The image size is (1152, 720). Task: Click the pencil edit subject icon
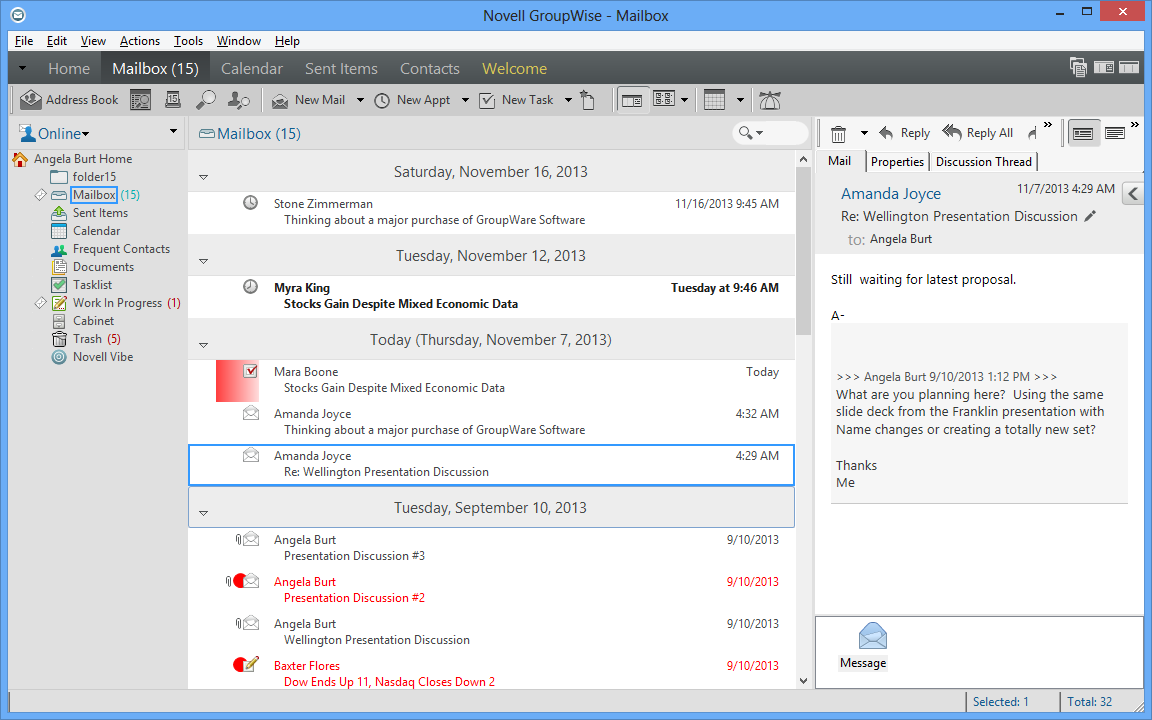pyautogui.click(x=1090, y=216)
